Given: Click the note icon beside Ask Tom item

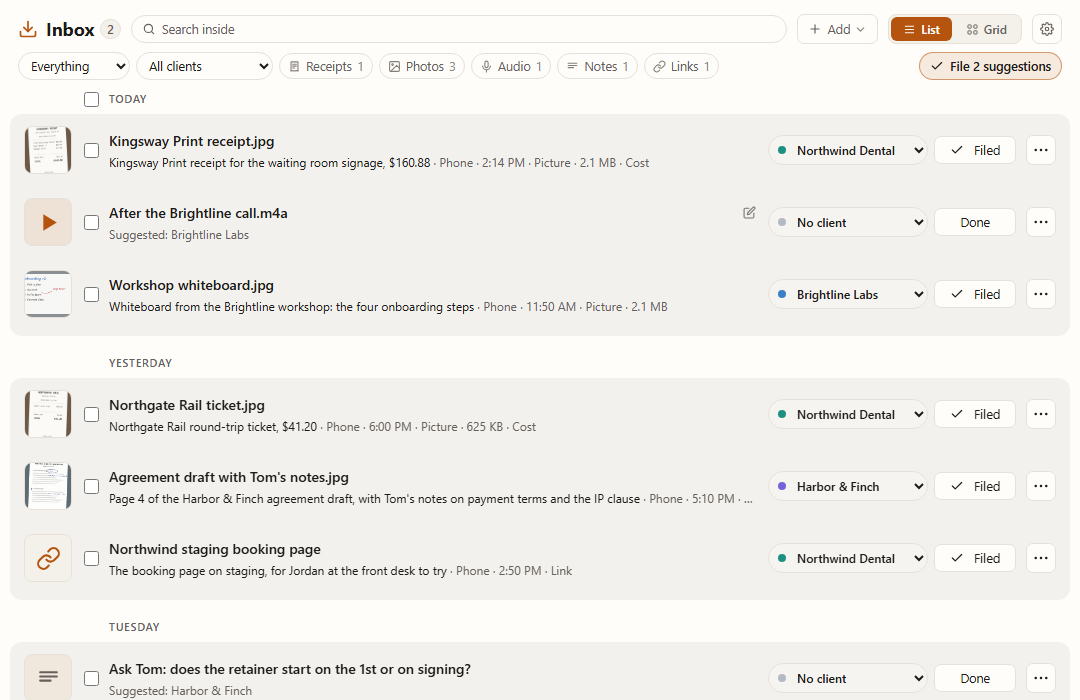Looking at the screenshot, I should click(x=48, y=677).
